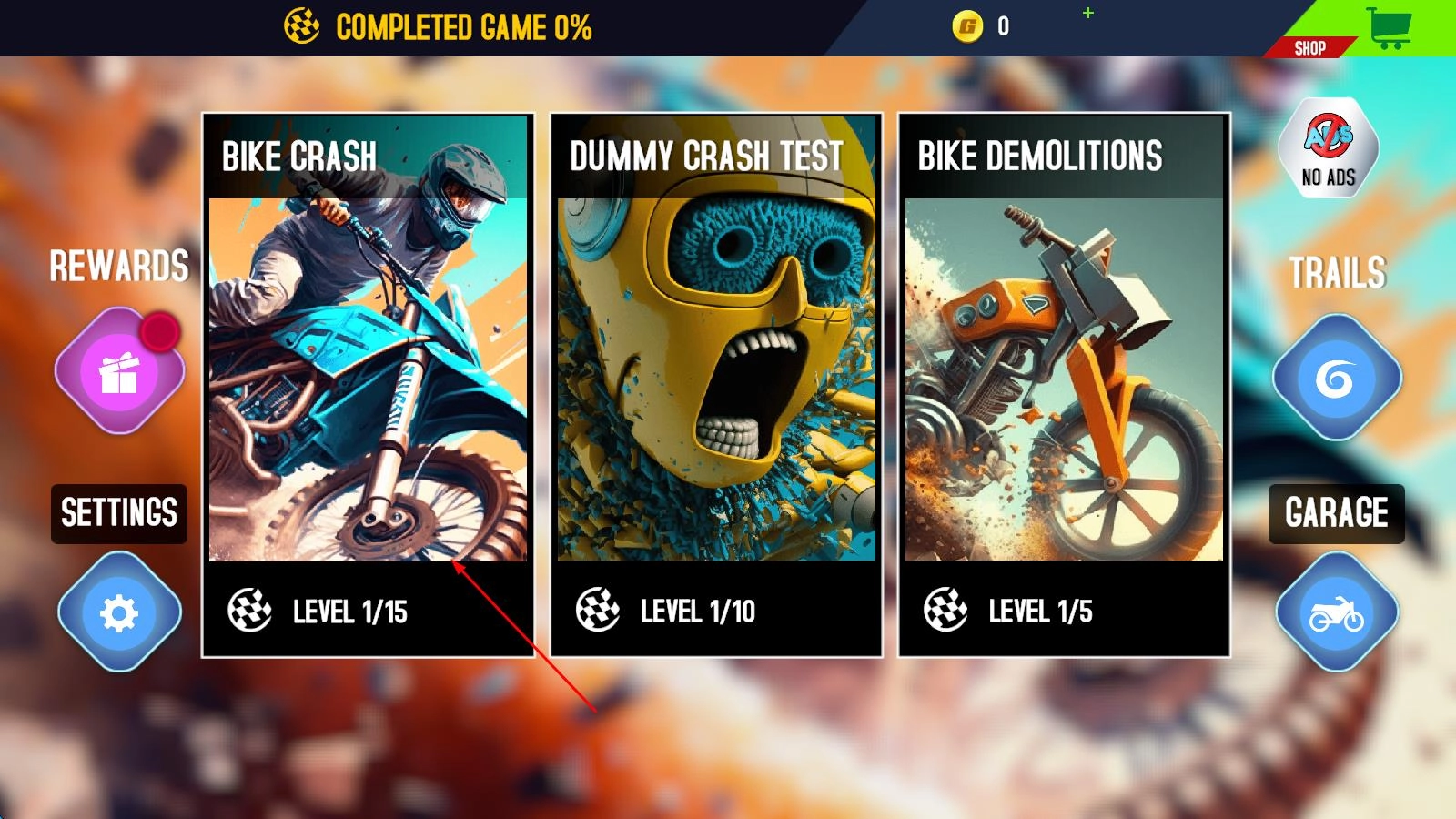Click the Settings text label
This screenshot has height=819, width=1456.
coord(119,513)
